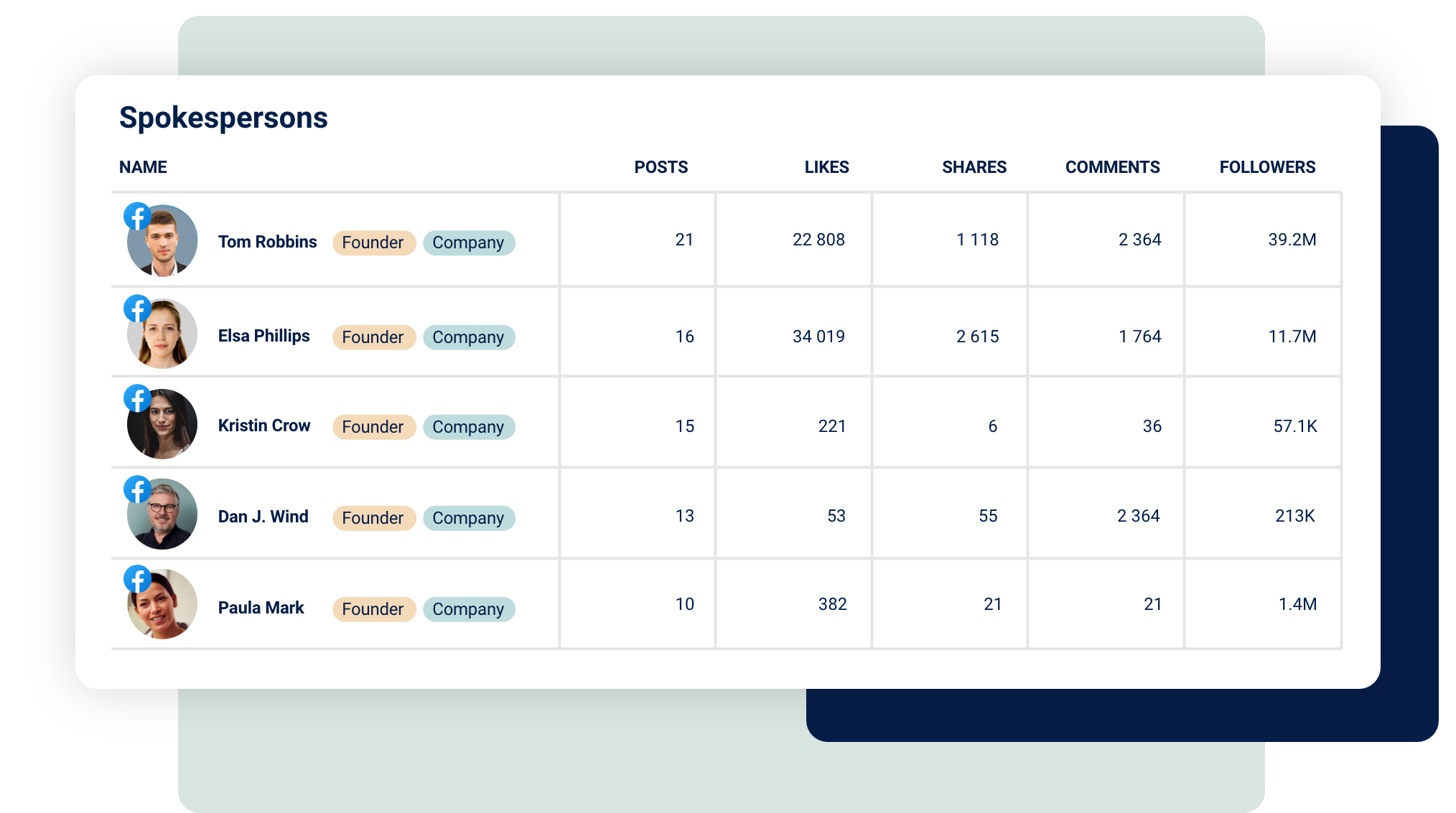Click the Facebook icon on Tom Robbins's profile
Screen dimensions: 1456x813
(x=137, y=217)
